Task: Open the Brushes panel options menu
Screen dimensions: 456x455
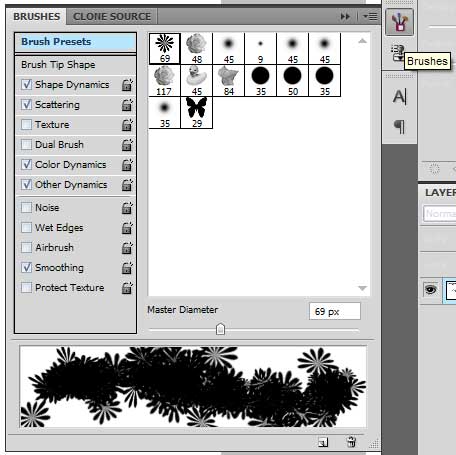Action: [x=370, y=16]
